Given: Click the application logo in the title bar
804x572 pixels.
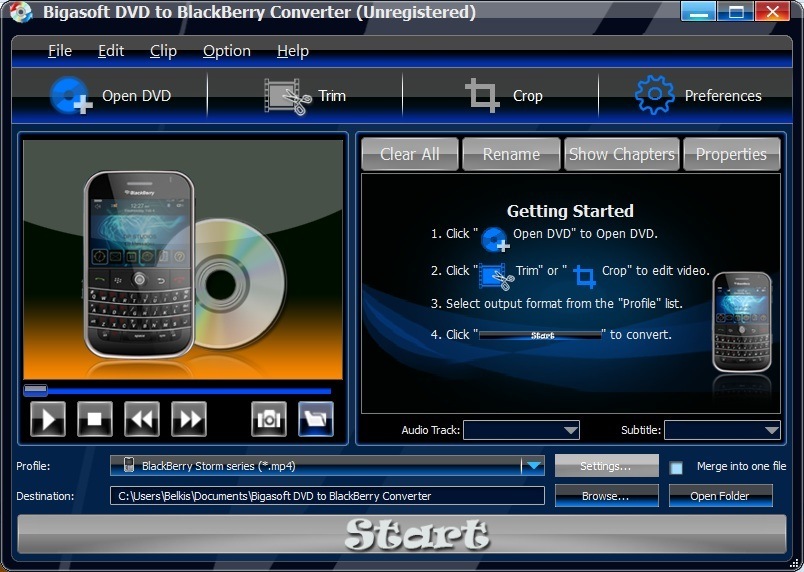Looking at the screenshot, I should 21,12.
